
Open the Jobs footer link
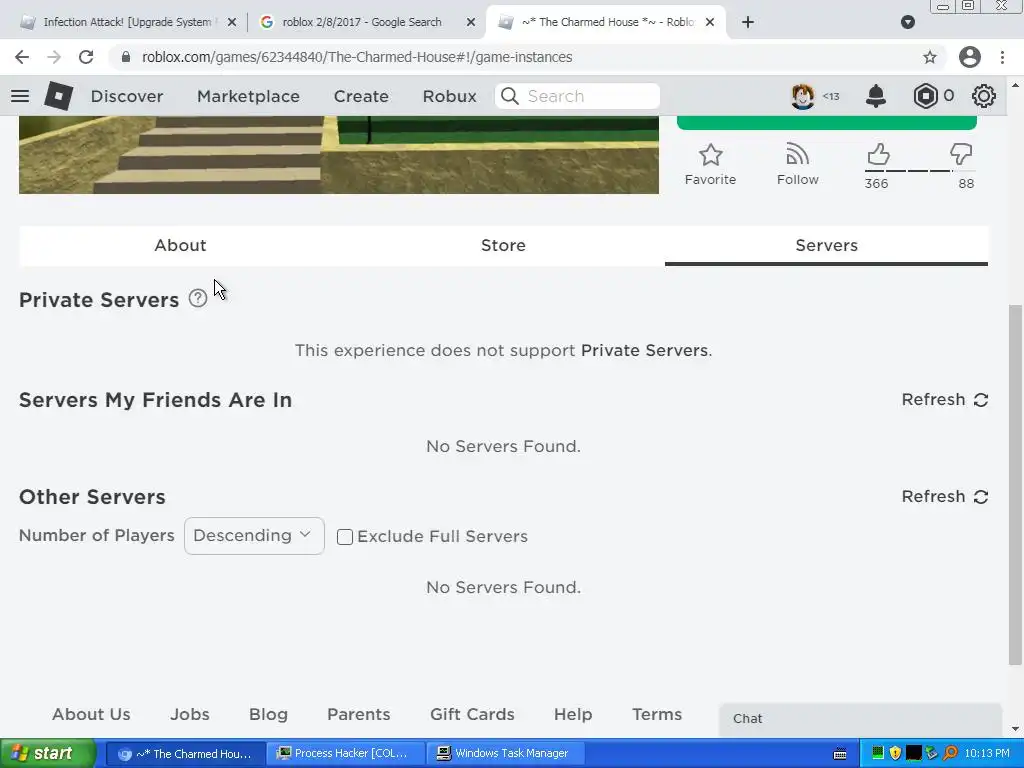[x=190, y=714]
